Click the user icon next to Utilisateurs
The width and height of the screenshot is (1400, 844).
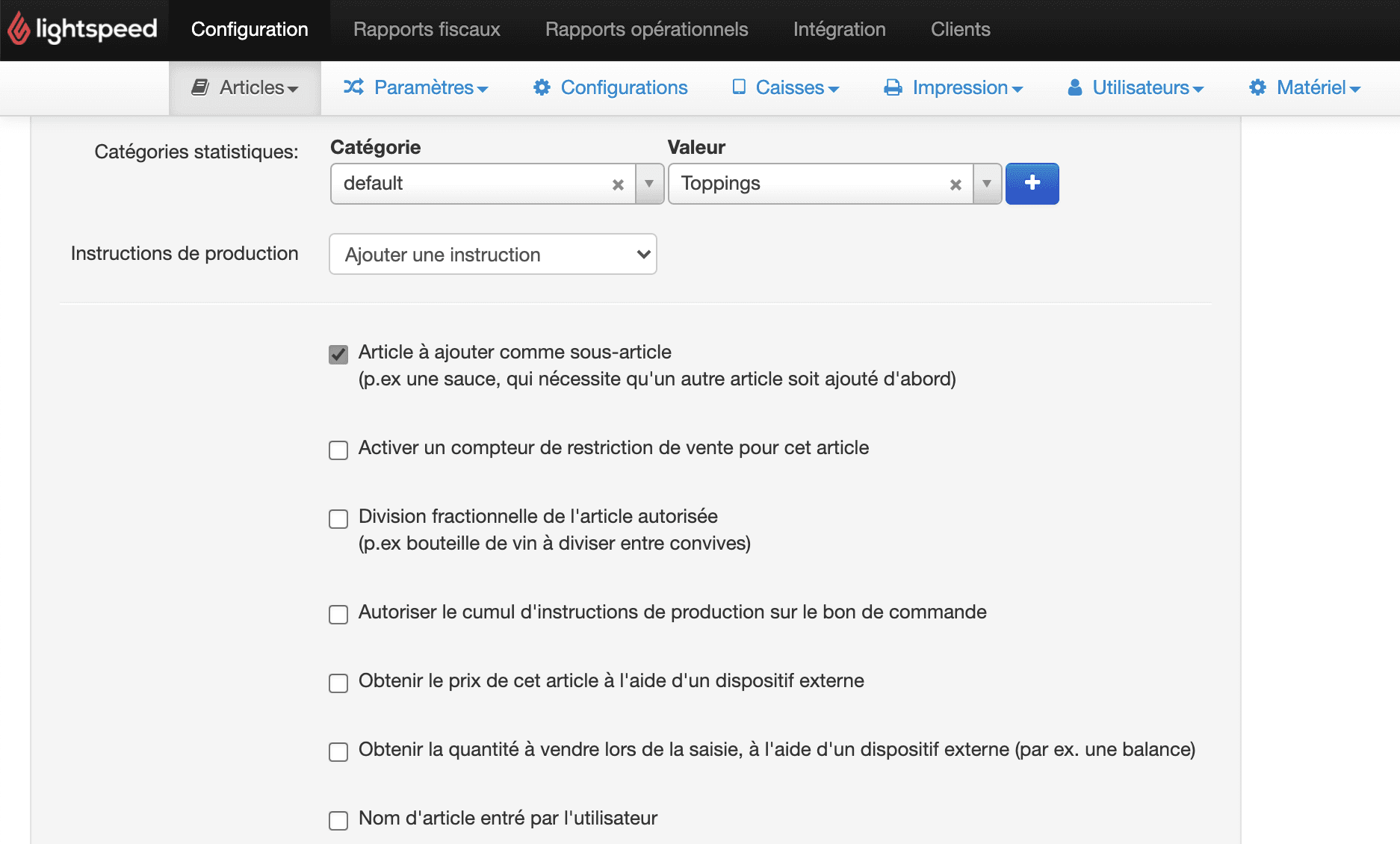[1075, 87]
